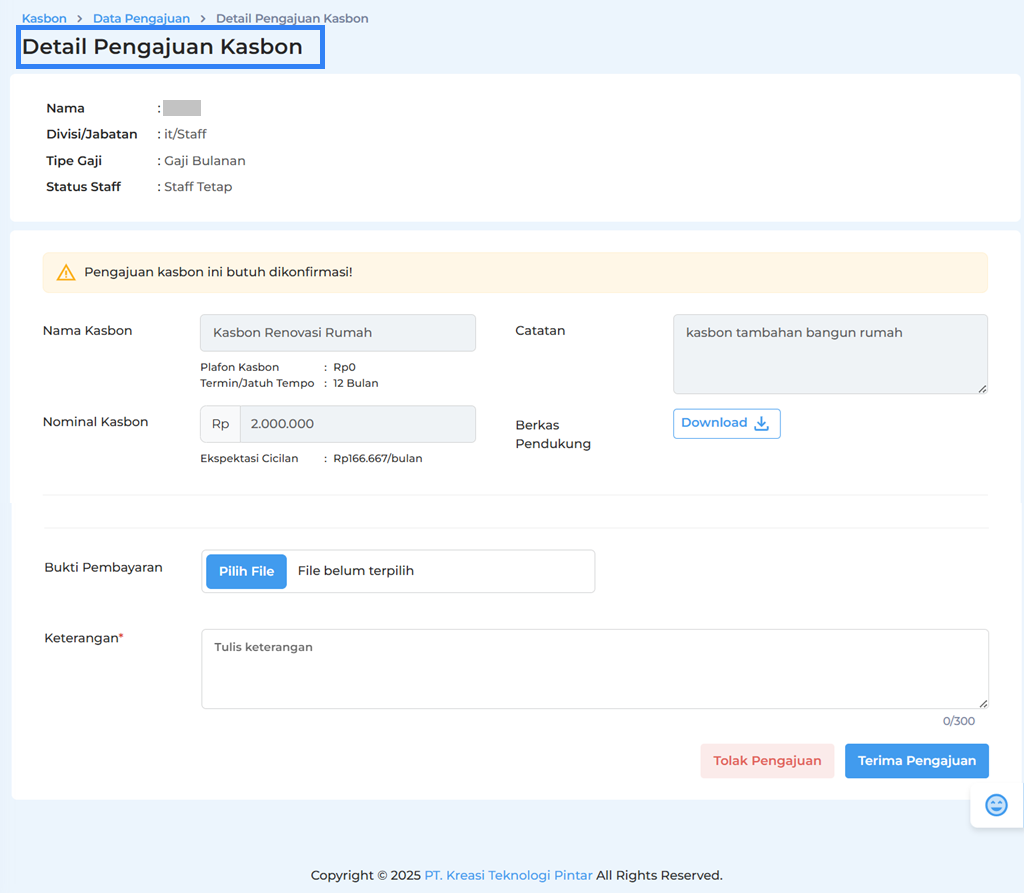Viewport: 1024px width, 893px height.
Task: Open the PT. Kreasi Teknologi Pintar footer link
Action: click(x=508, y=876)
